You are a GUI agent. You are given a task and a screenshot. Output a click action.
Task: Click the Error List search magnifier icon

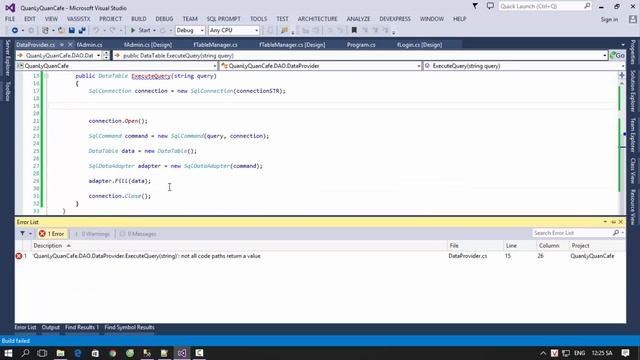point(616,233)
